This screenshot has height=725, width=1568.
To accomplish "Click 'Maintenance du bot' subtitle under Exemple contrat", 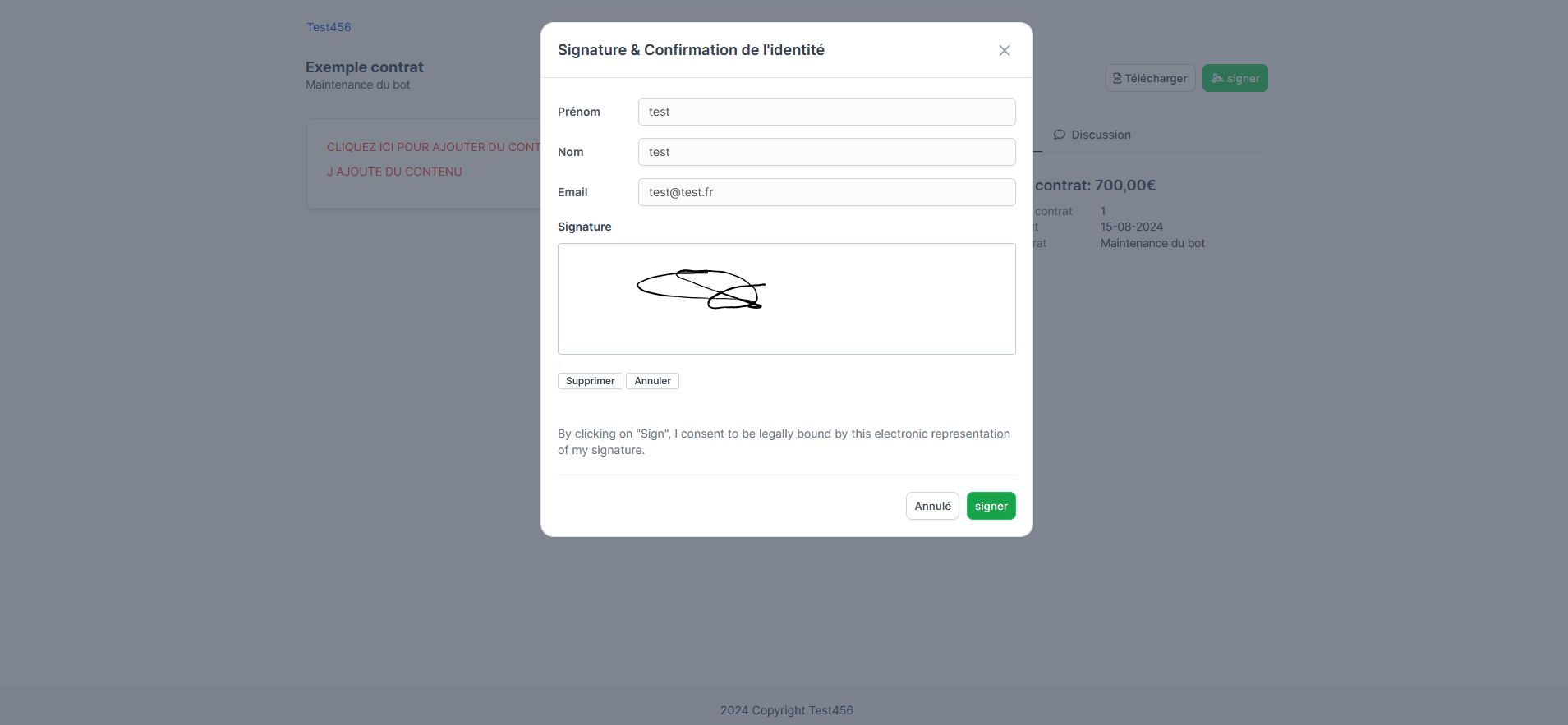I will tap(357, 85).
